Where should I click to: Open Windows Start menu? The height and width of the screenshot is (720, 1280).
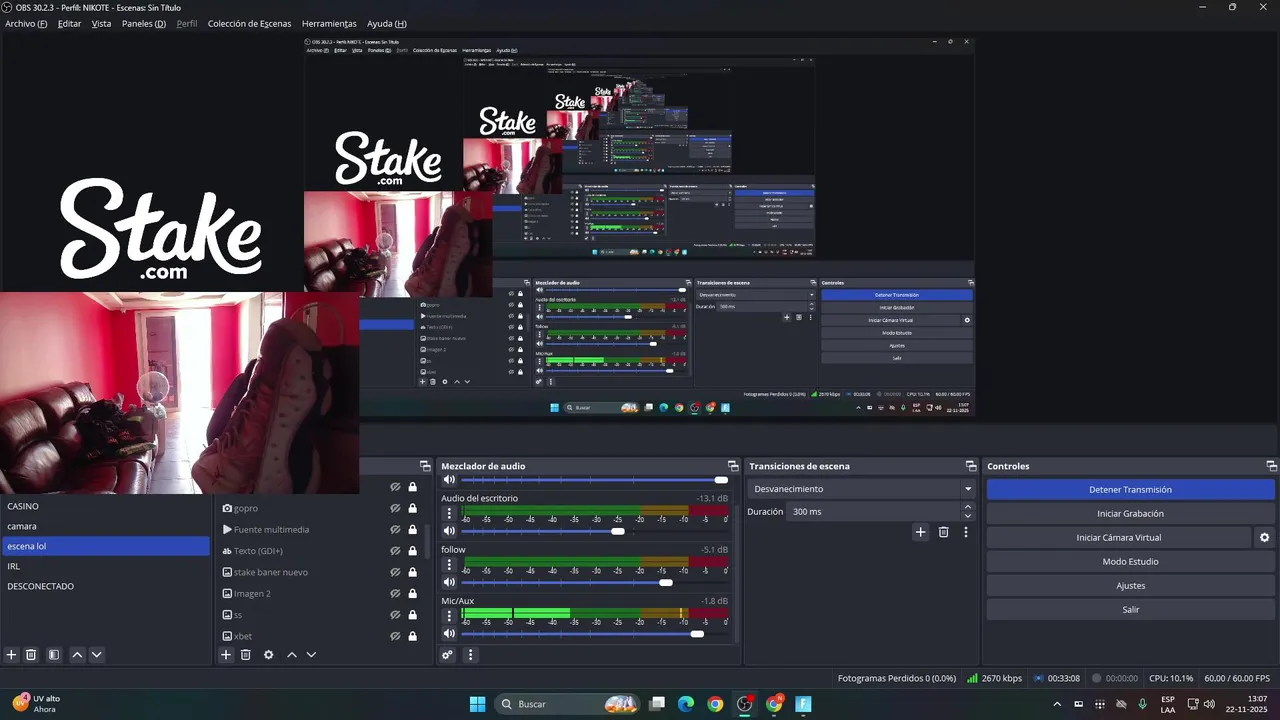(477, 704)
